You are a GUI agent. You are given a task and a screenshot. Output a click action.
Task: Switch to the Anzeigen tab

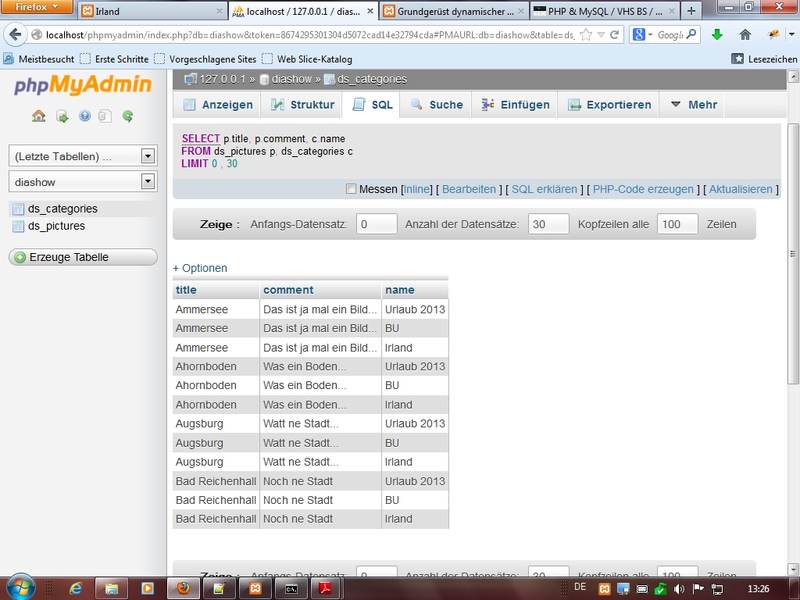[218, 105]
